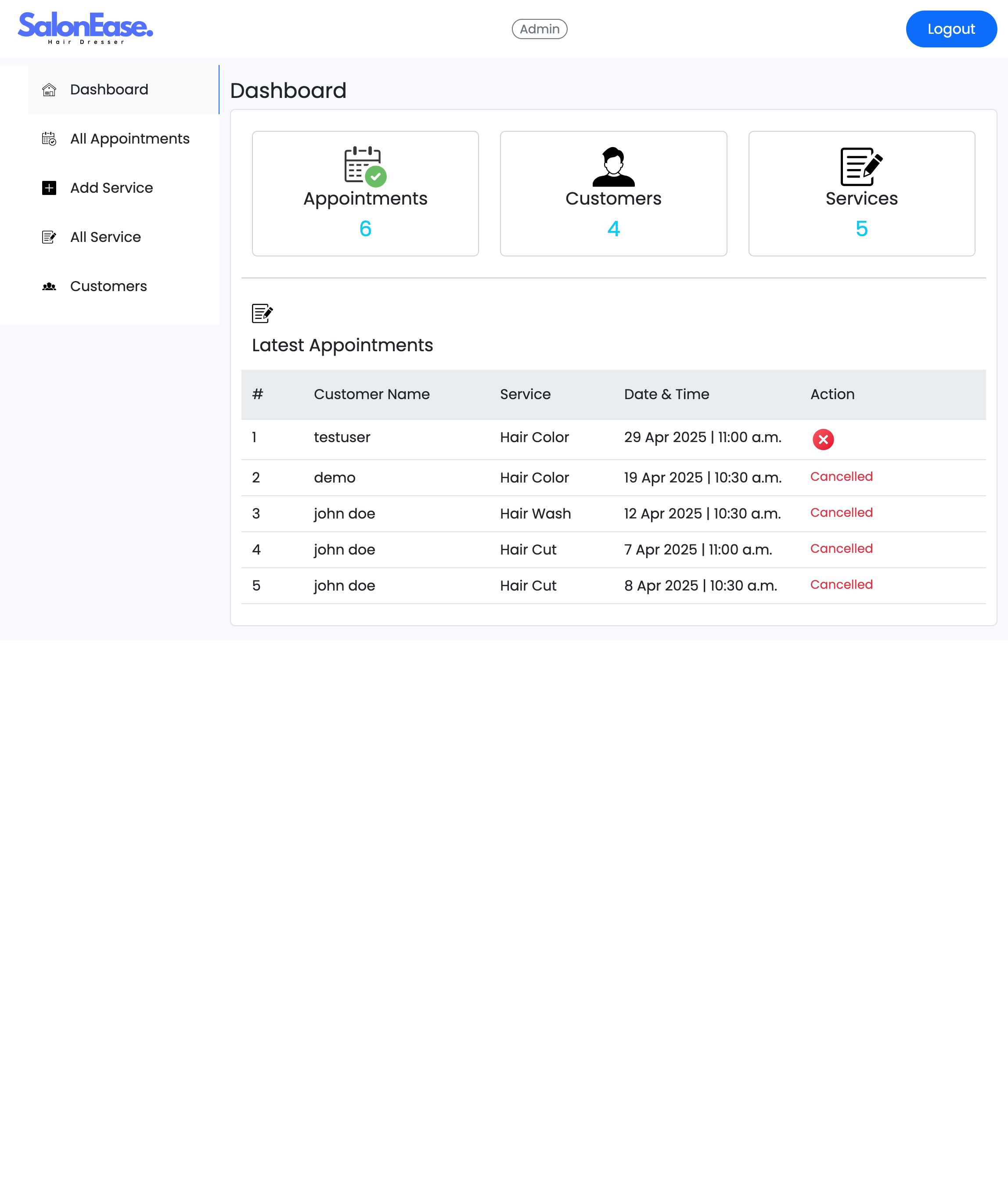This screenshot has width=1008, height=1182.
Task: Click the Appointments count 6
Action: point(365,229)
